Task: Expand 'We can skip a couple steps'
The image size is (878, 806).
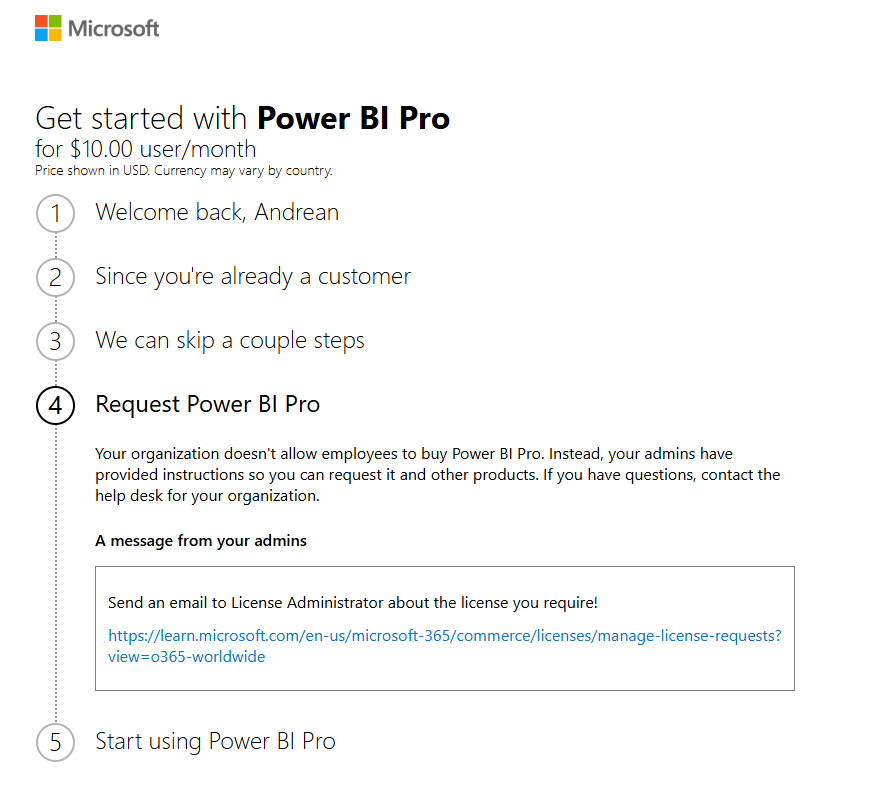Action: (230, 340)
